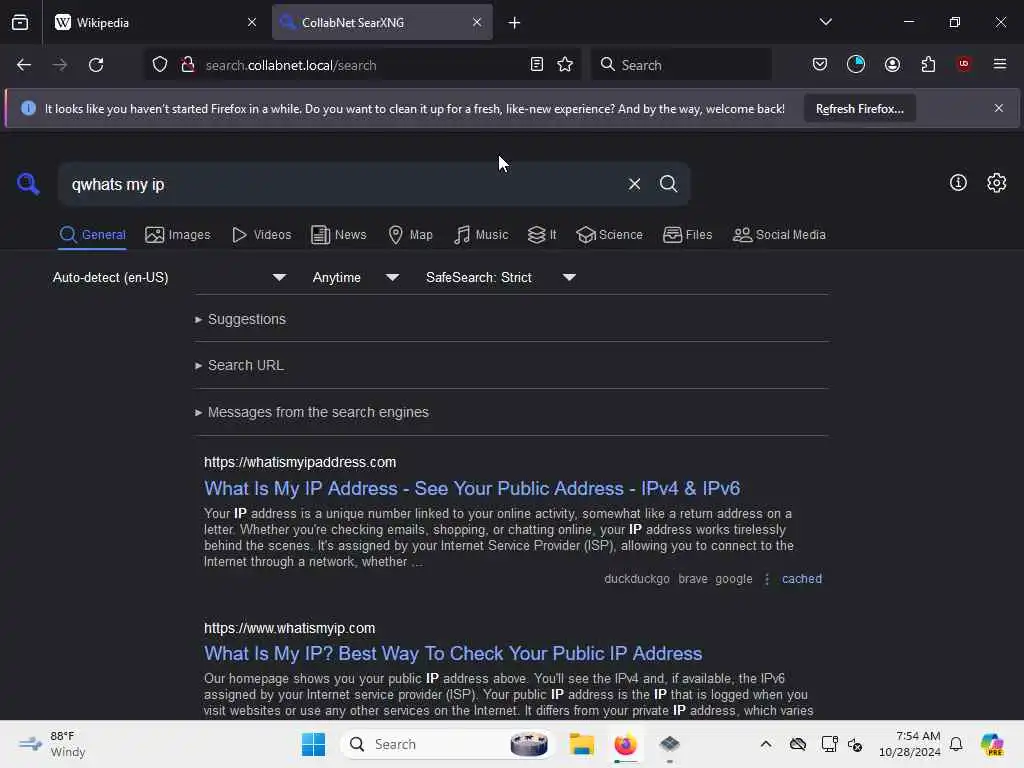Submit search with magnifier button

click(x=668, y=184)
